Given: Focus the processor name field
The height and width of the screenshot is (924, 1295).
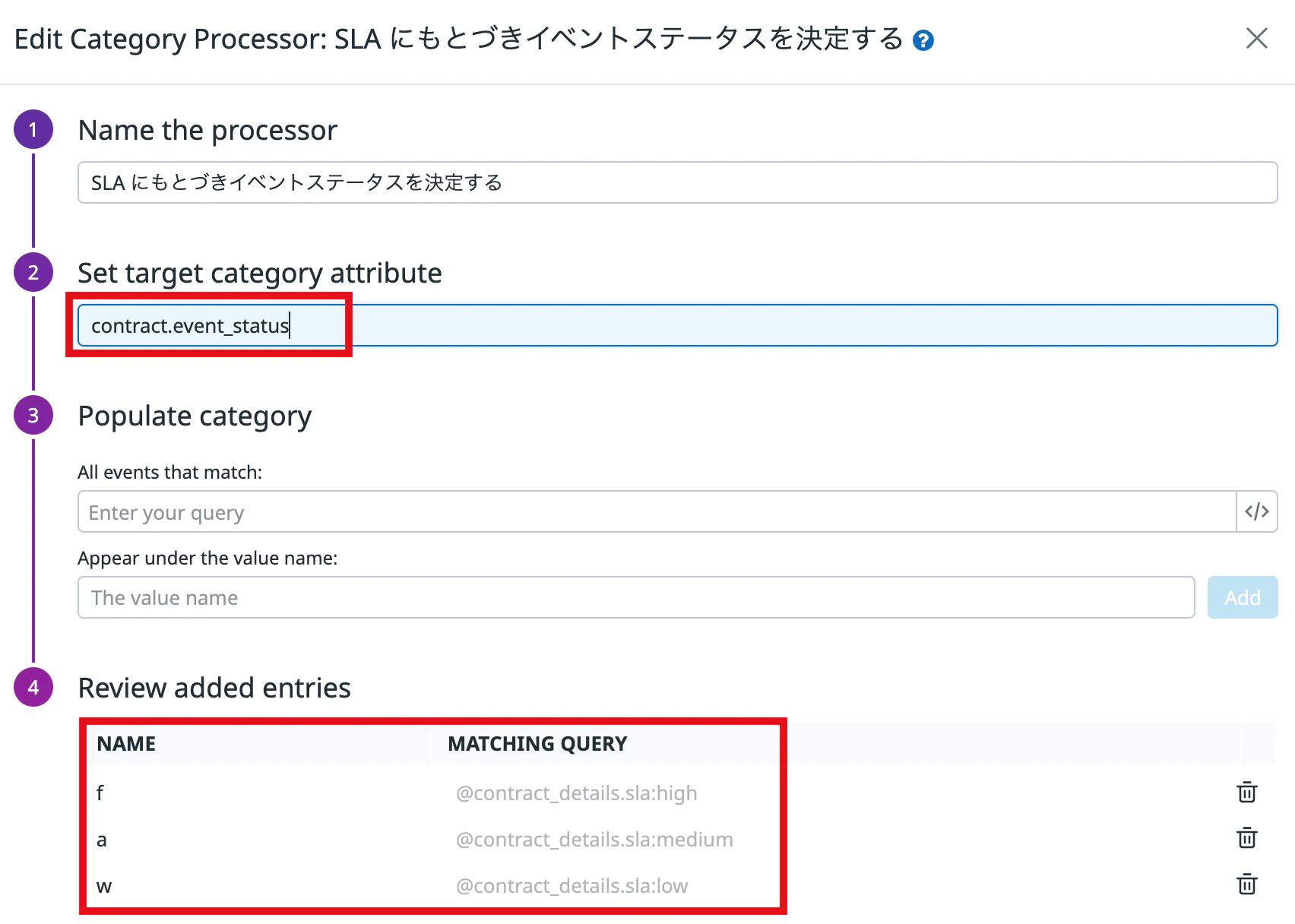Looking at the screenshot, I should (677, 182).
